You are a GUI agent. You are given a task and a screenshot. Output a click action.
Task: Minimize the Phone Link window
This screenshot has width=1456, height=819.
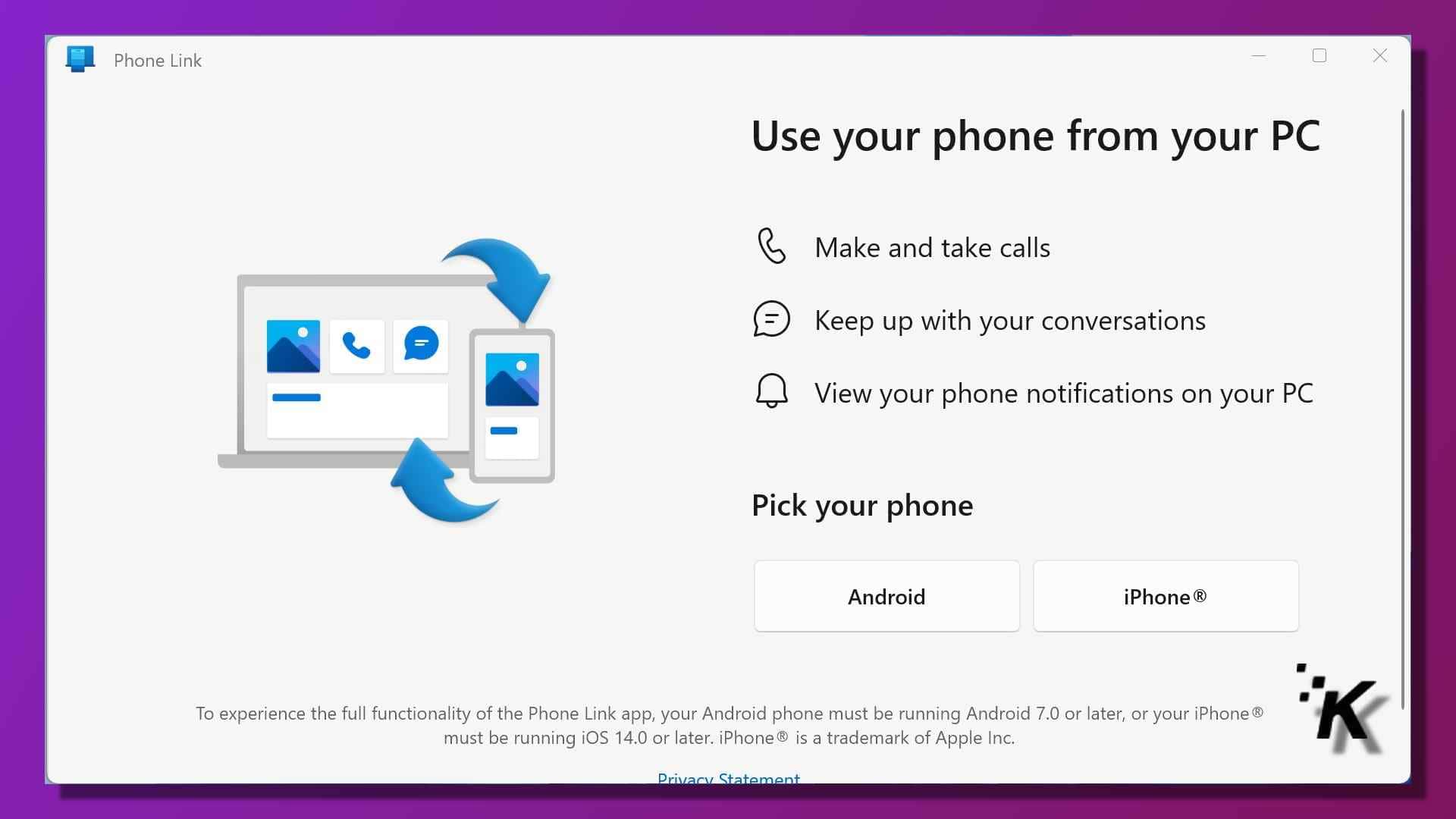coord(1260,55)
